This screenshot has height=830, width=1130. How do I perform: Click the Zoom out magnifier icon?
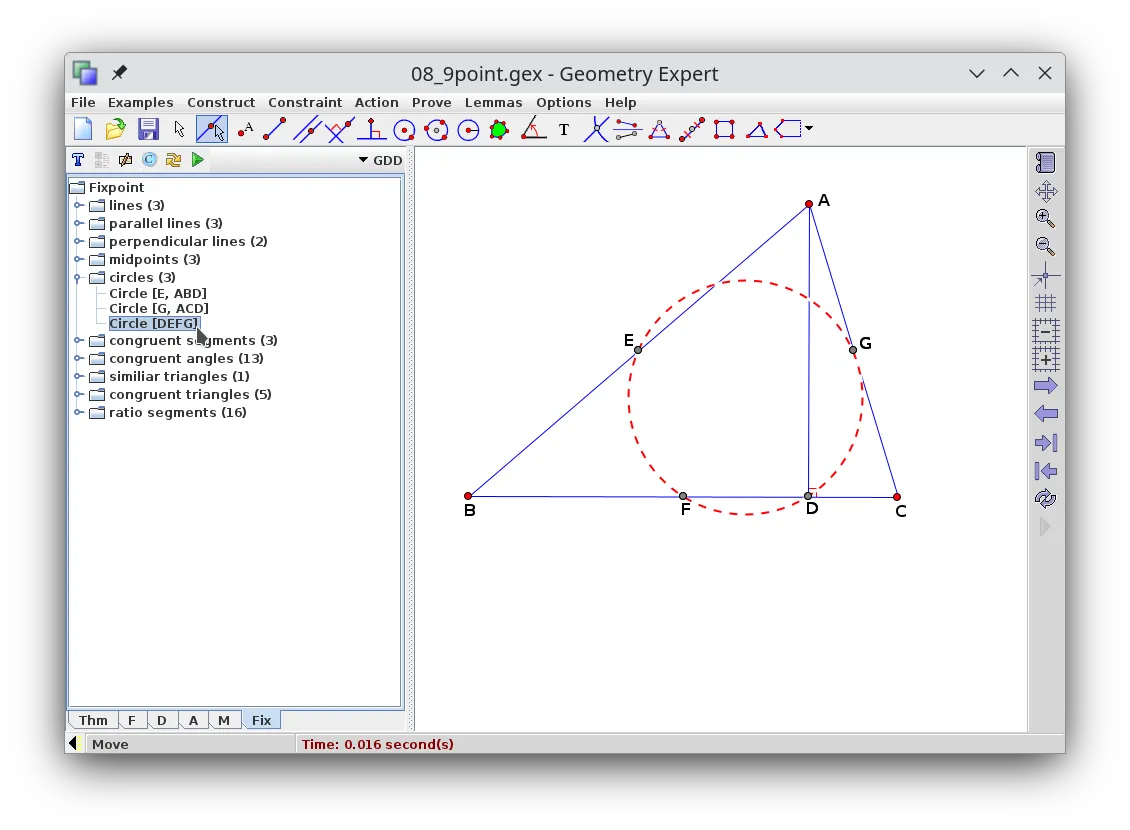pyautogui.click(x=1045, y=246)
